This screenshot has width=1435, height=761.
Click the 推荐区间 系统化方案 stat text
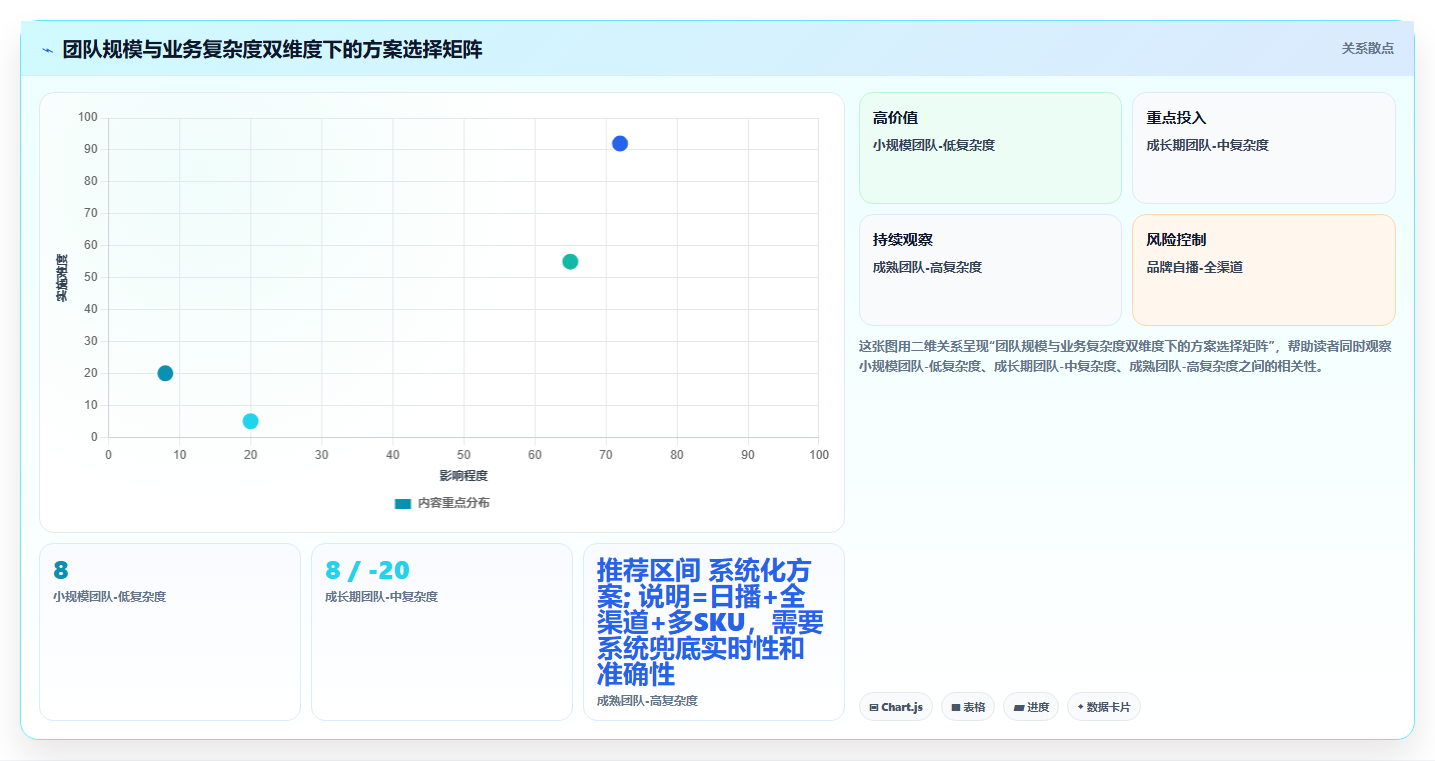click(x=710, y=622)
